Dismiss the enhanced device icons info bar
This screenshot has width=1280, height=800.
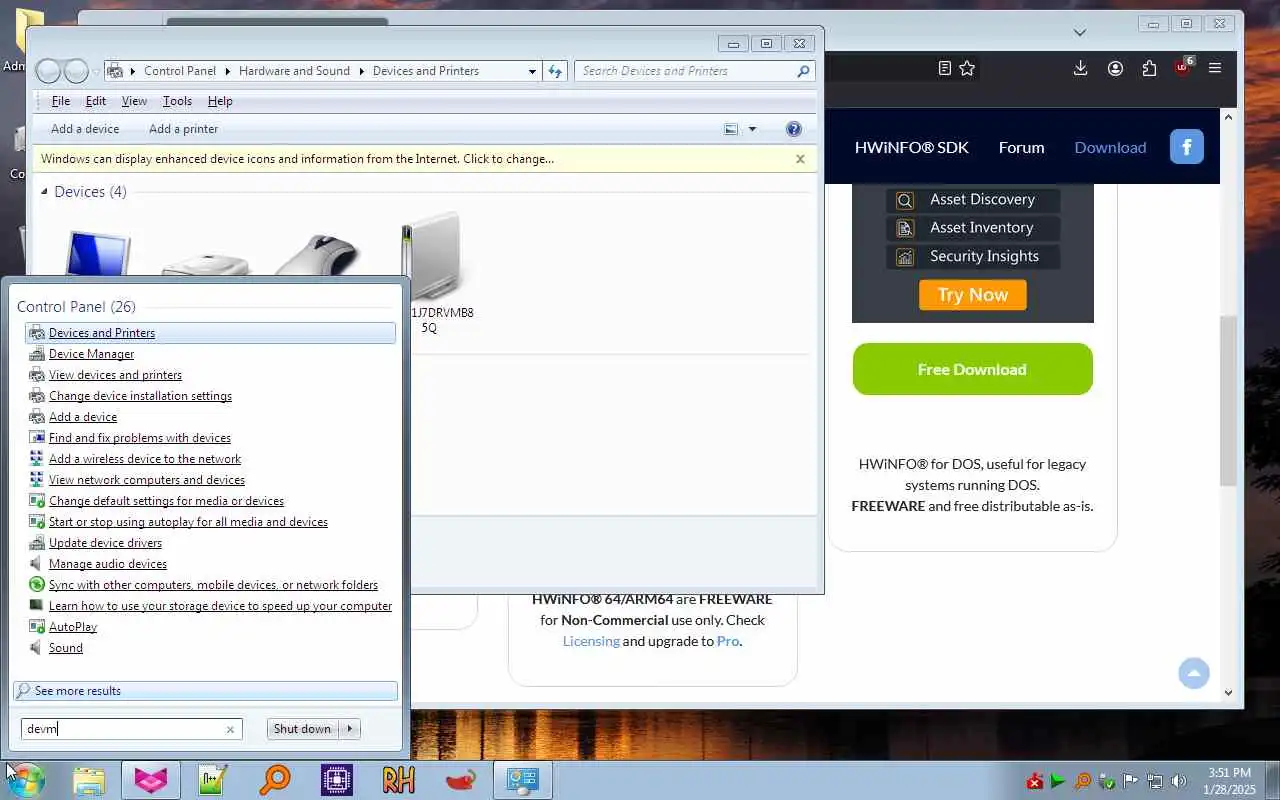[800, 159]
